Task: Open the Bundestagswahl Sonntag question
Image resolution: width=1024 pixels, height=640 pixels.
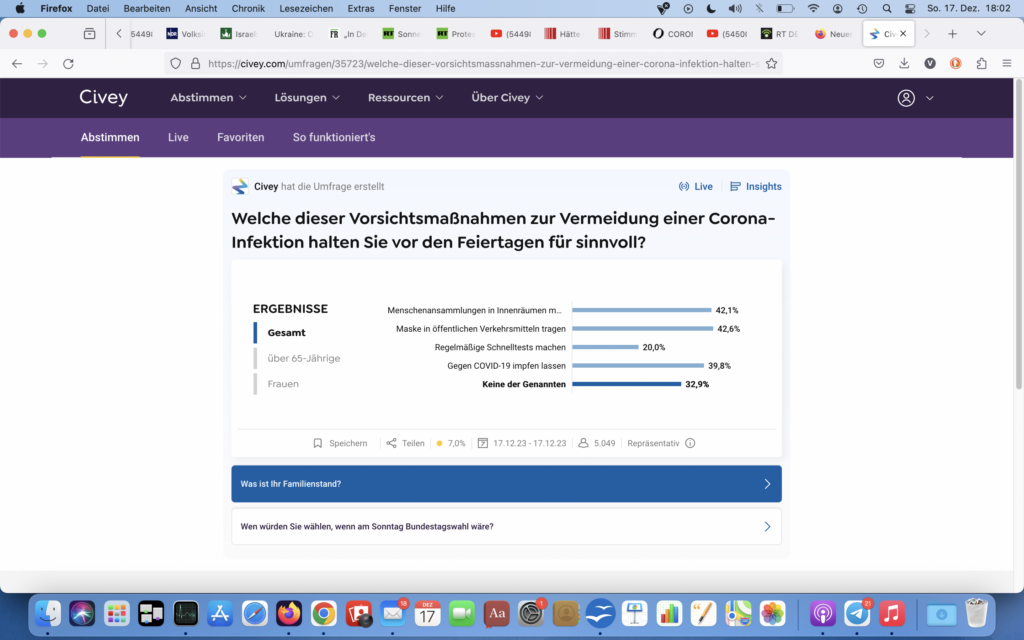Action: 506,526
